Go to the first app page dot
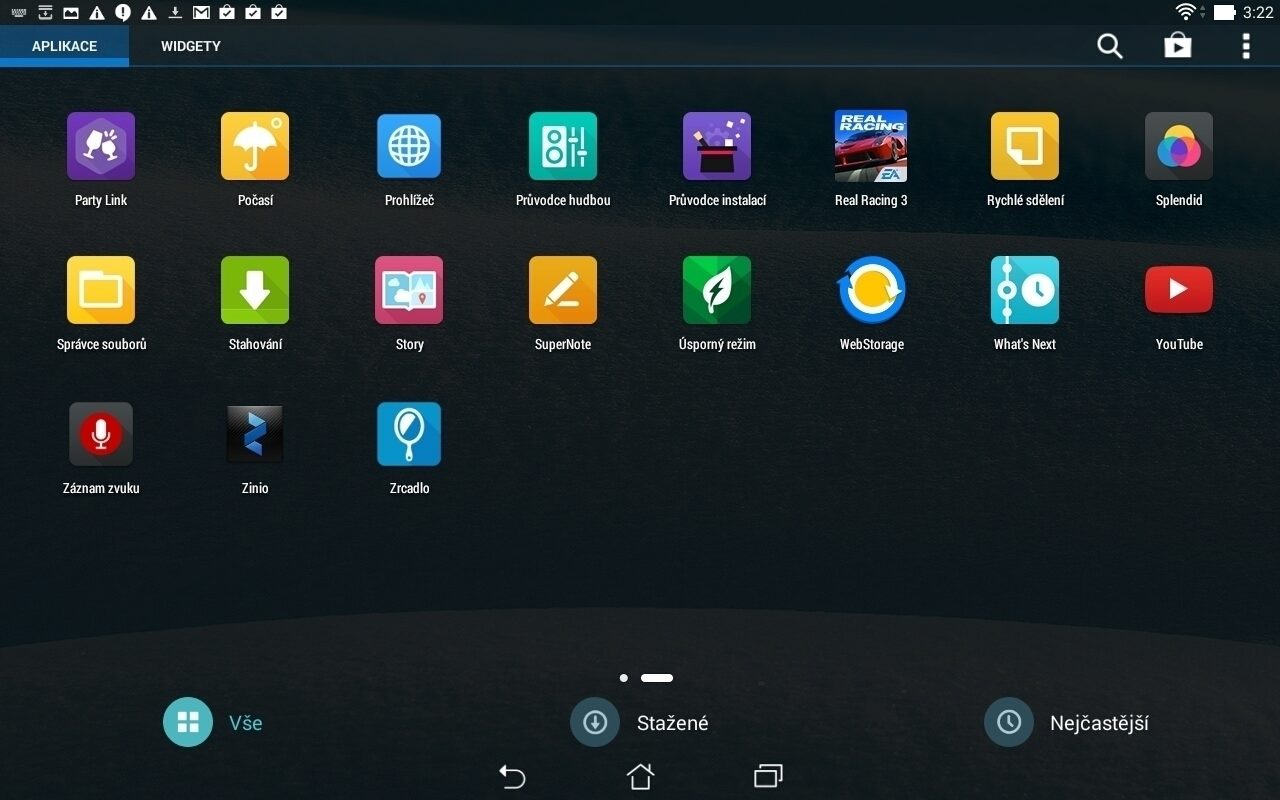The image size is (1280, 800). [x=624, y=678]
